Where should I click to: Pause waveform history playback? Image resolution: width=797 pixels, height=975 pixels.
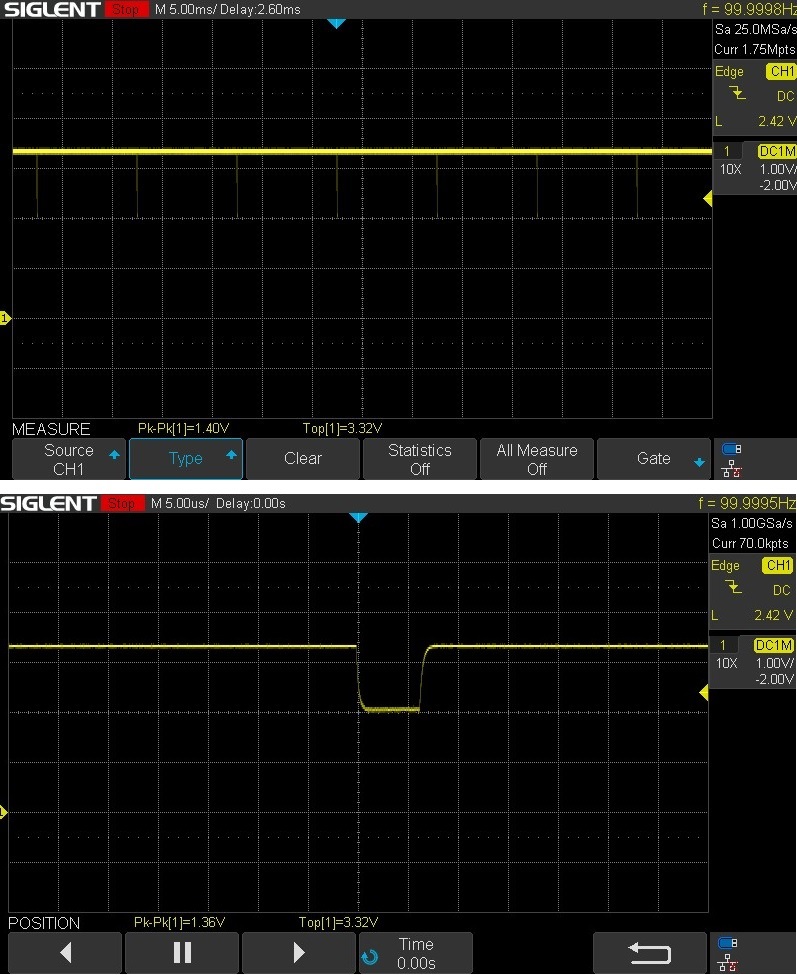pos(182,953)
